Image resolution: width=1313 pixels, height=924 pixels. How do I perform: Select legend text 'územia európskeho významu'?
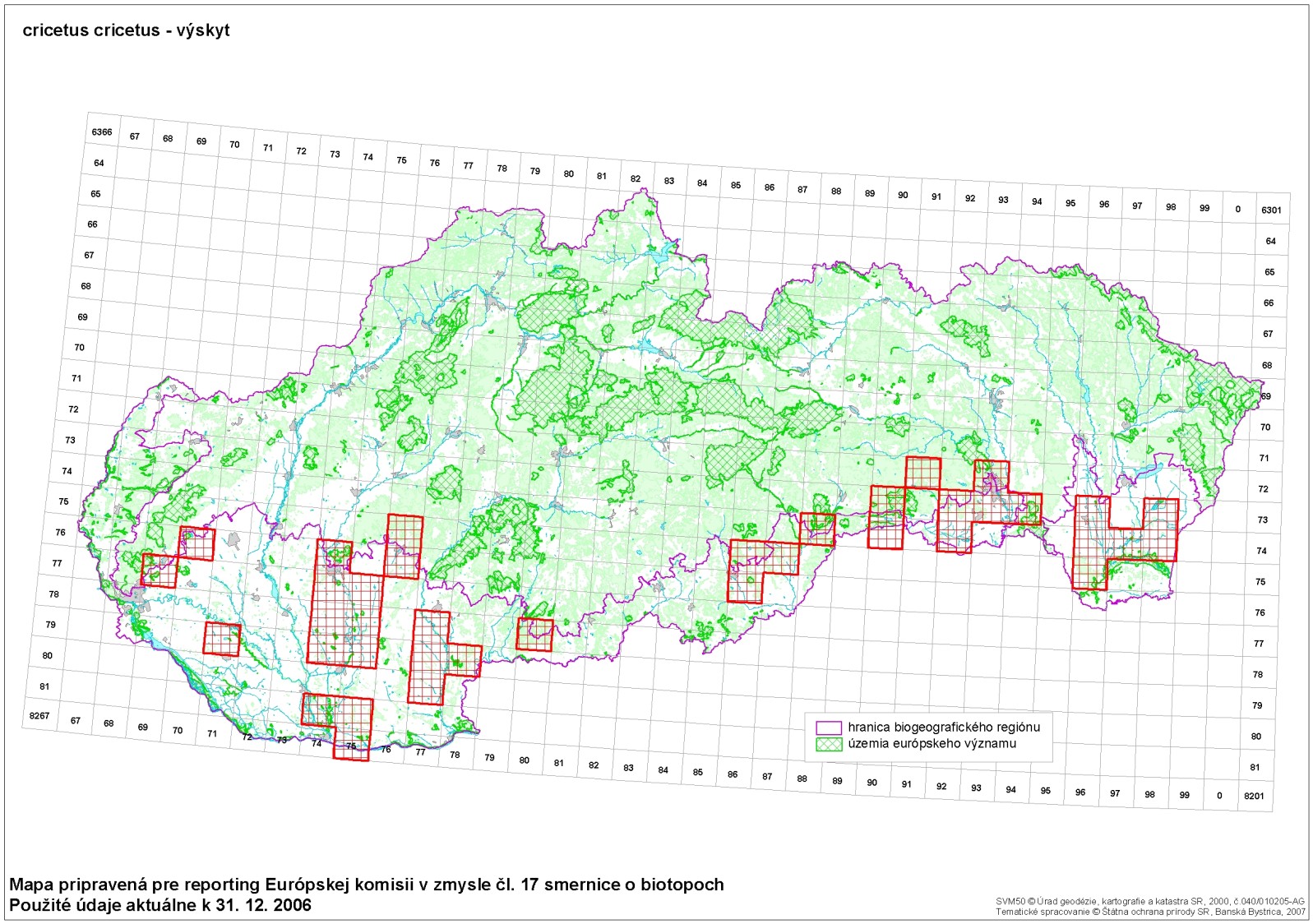(x=932, y=744)
